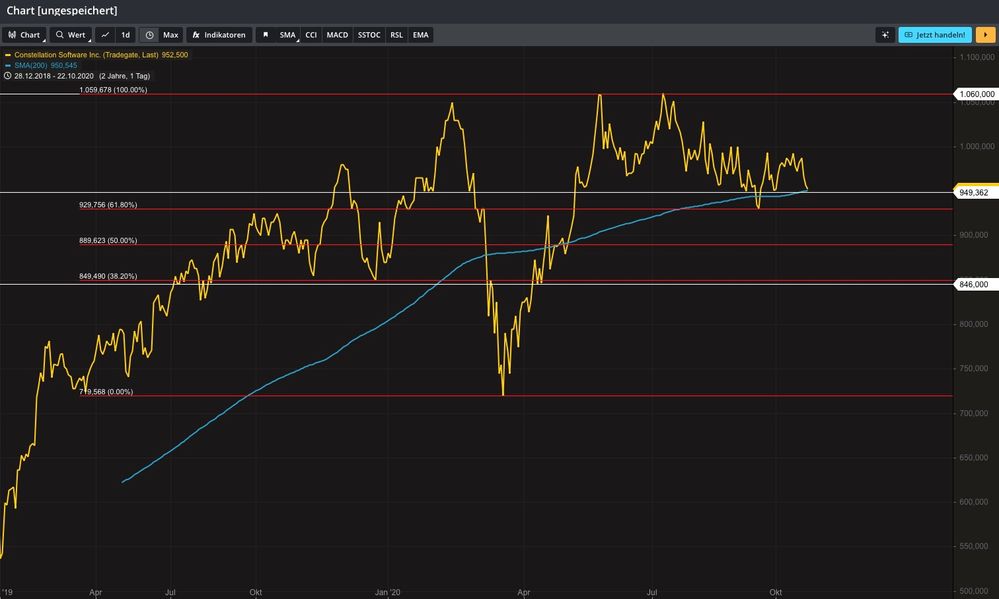Screen dimensions: 999x599
Task: Select the 1d interval button
Action: (x=126, y=35)
